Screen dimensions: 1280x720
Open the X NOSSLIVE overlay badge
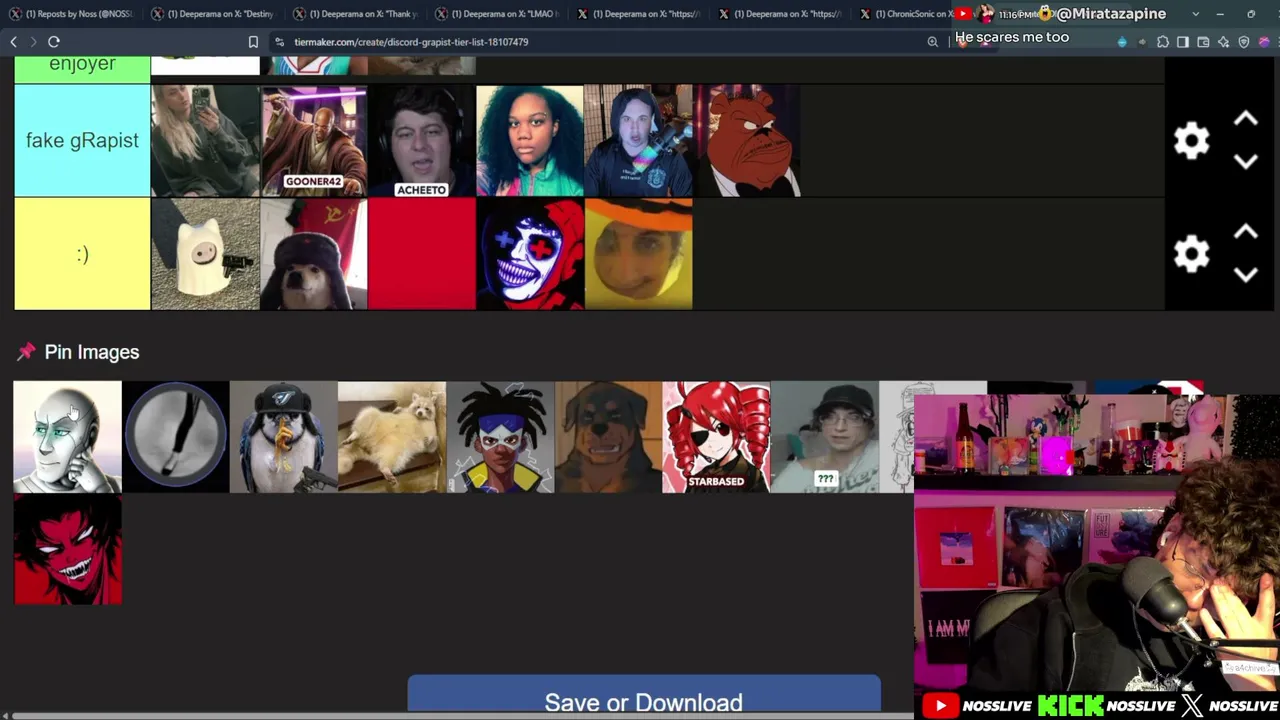(1230, 706)
